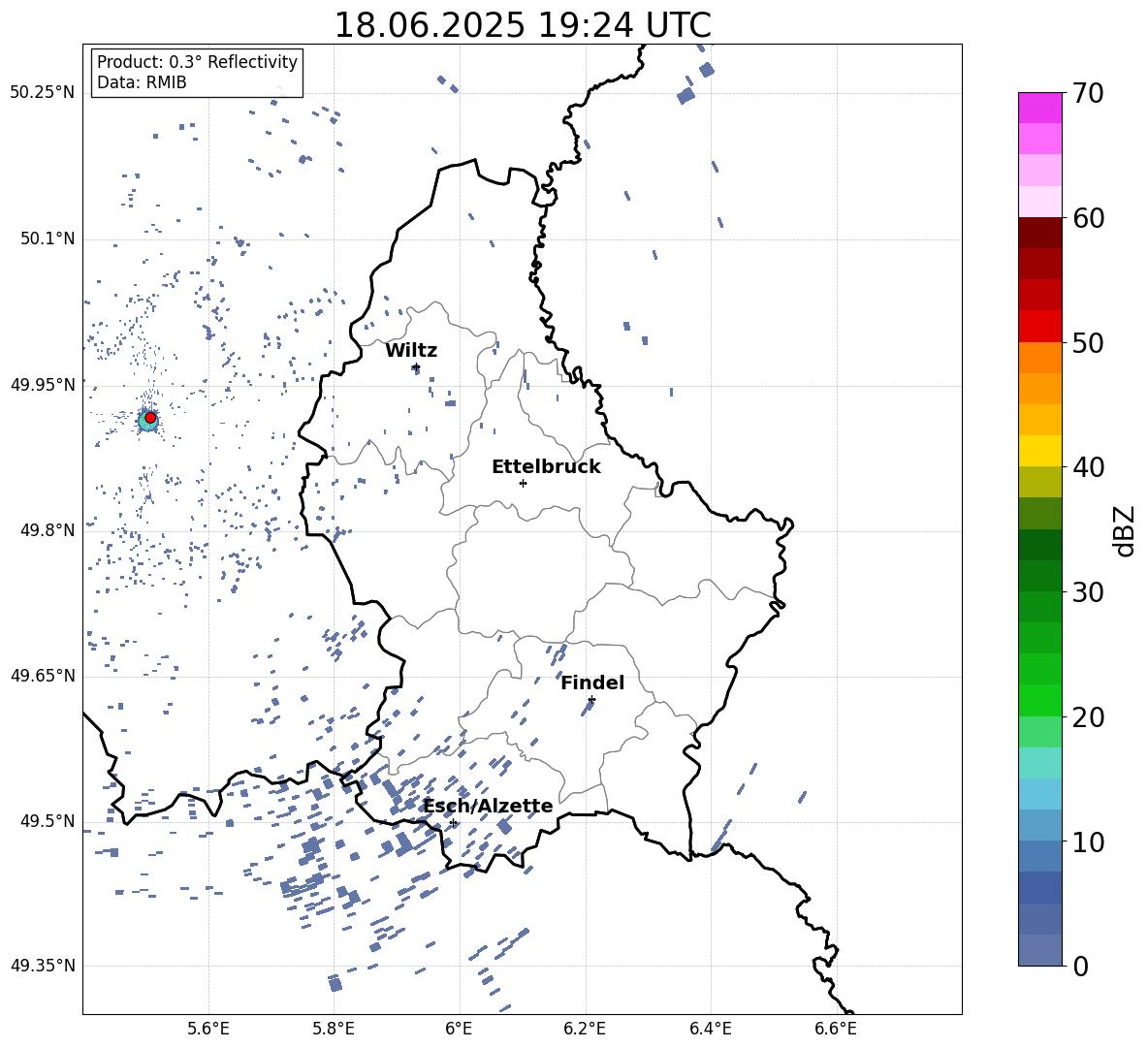
Task: Click the bright red colorbar segment just above 50
Action: pos(1039,327)
